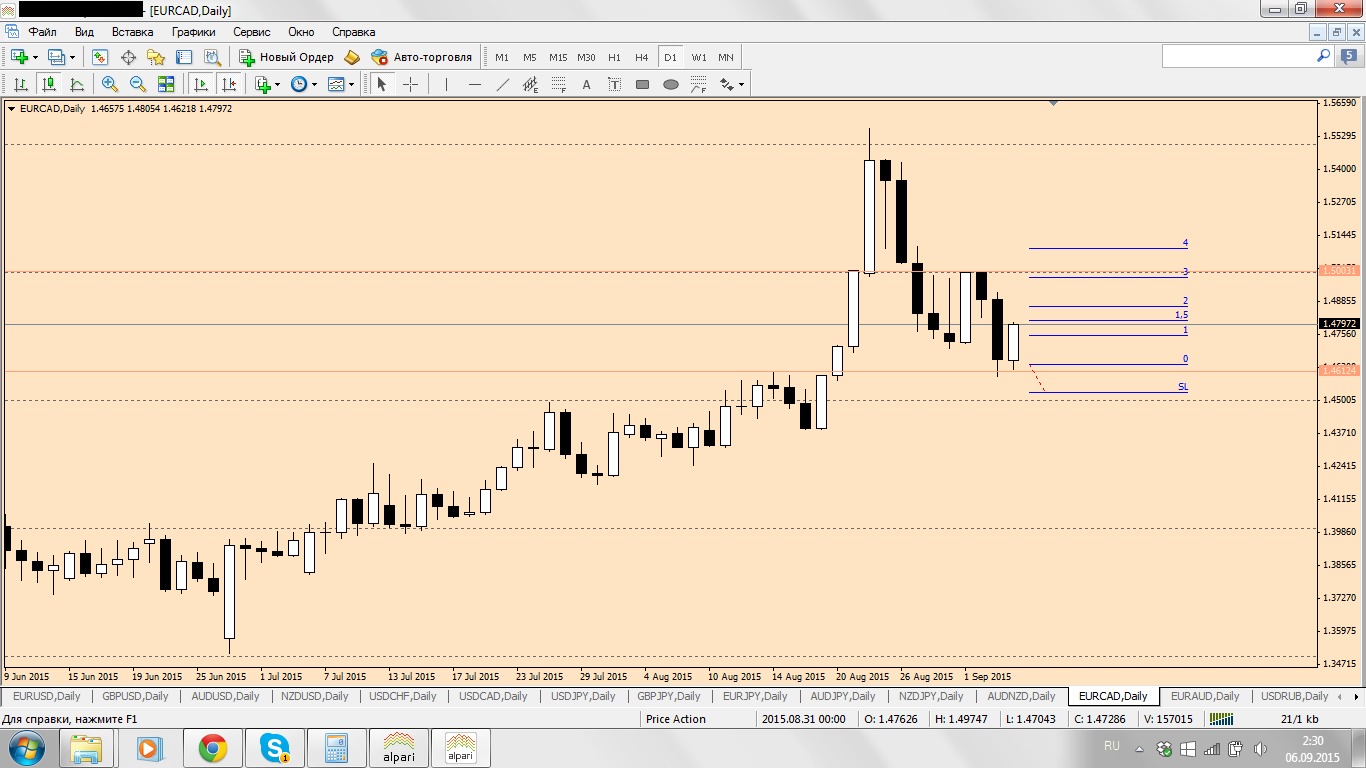Open the Profiles icon in toolbar

coord(56,57)
